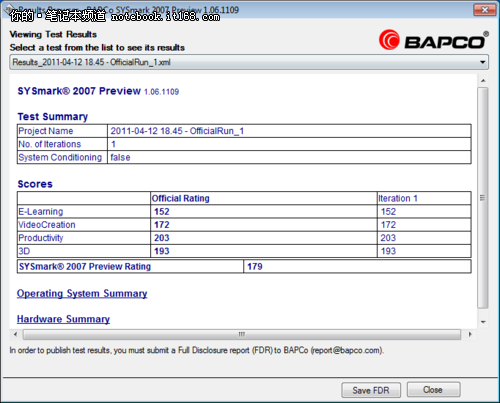Click the Productivity score row label
Screen dimensions: 500x403
[x=41, y=238]
